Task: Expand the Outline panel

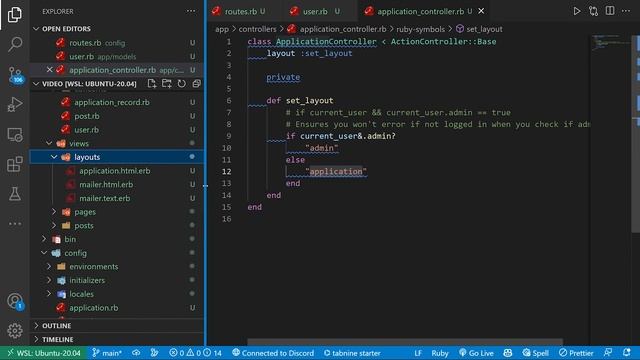Action: (x=117, y=325)
